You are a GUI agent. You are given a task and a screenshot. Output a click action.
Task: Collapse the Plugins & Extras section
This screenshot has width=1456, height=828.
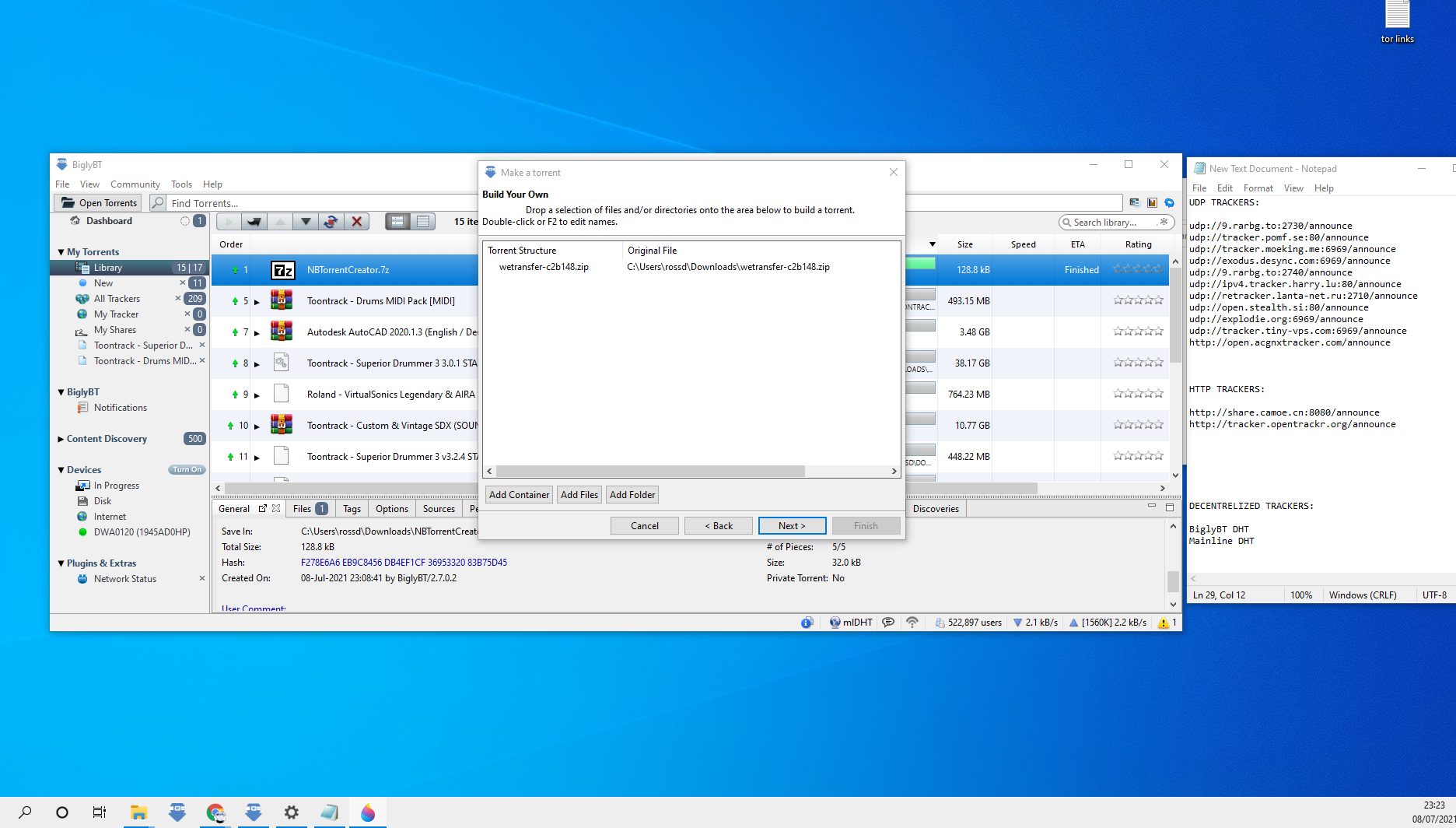tap(61, 563)
